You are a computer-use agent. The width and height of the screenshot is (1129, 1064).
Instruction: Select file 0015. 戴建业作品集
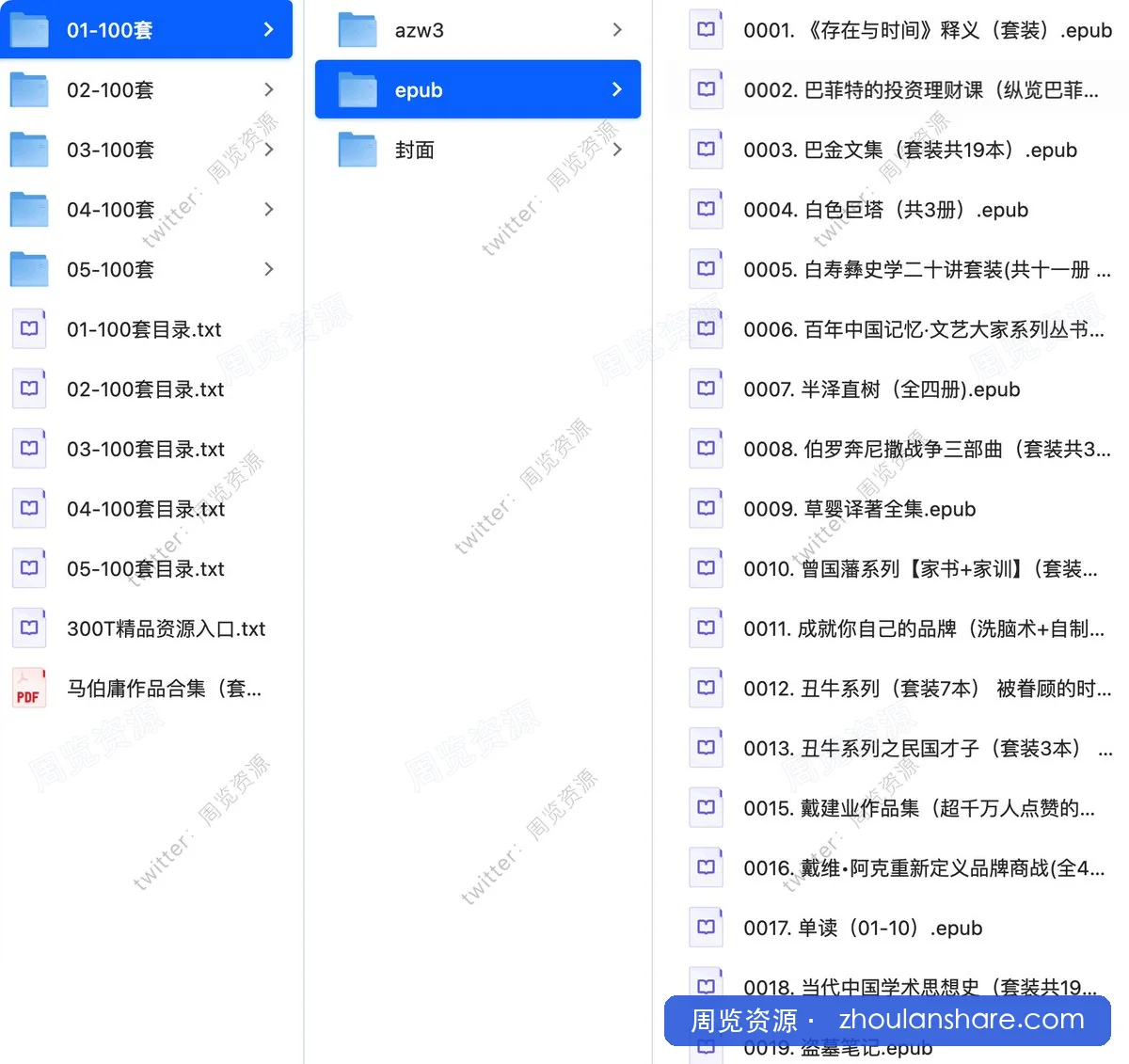pos(919,808)
